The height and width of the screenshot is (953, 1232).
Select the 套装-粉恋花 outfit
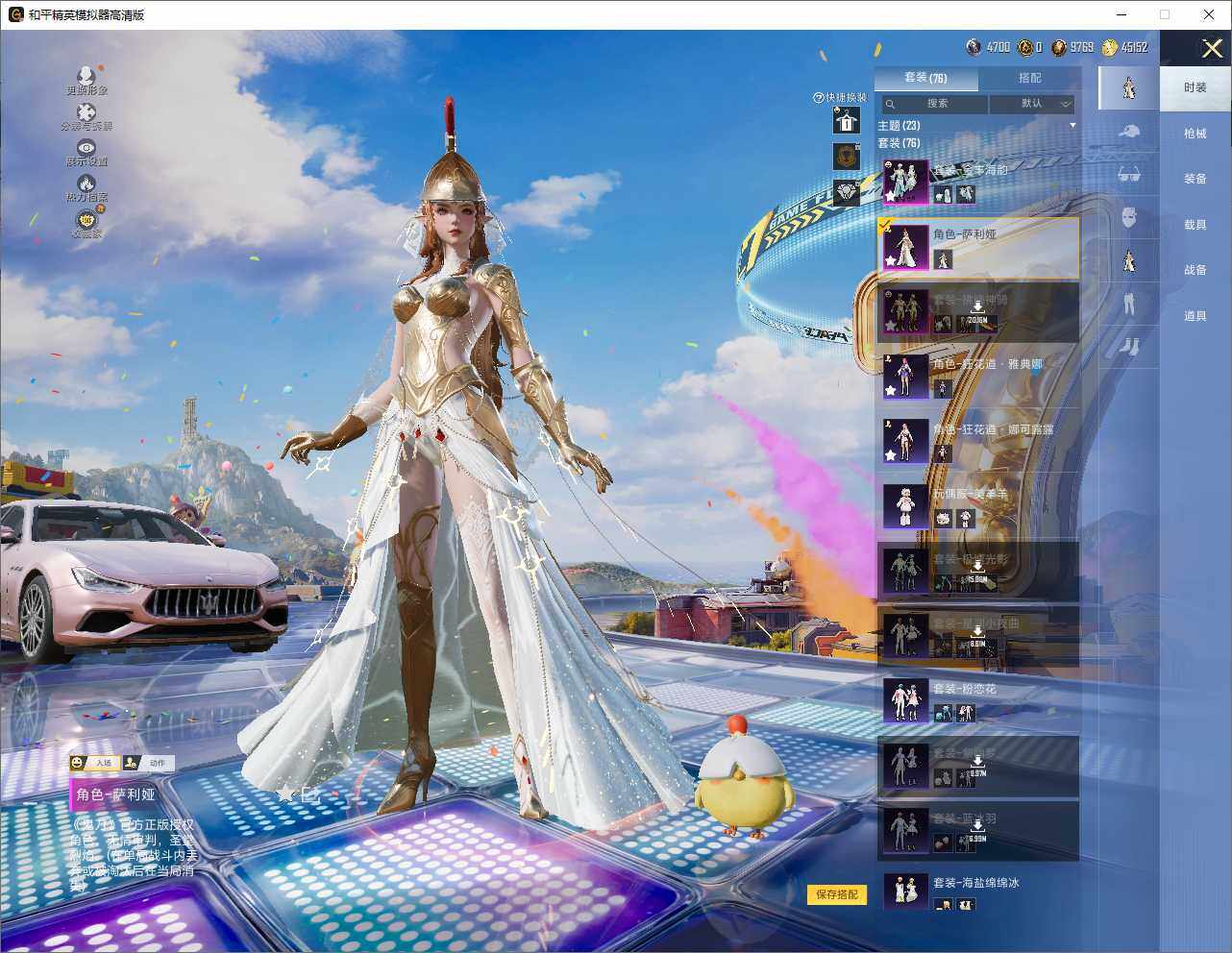978,699
